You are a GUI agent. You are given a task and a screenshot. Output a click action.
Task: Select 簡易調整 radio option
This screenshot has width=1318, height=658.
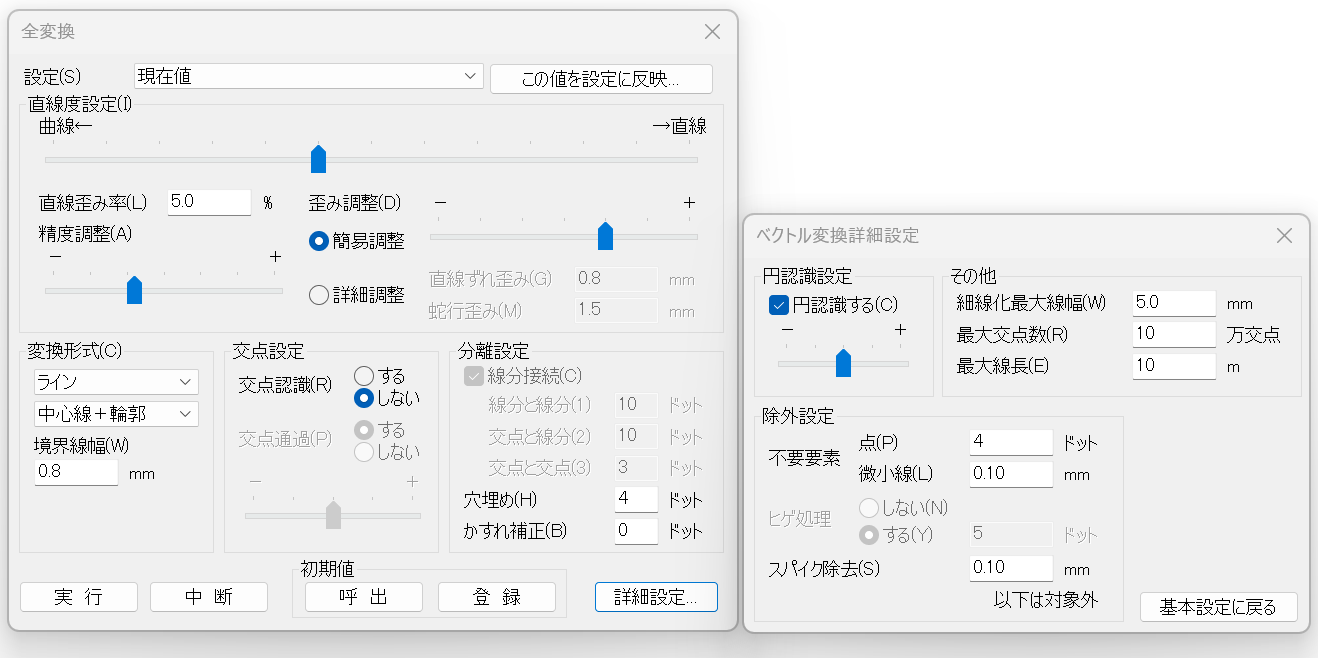point(319,241)
